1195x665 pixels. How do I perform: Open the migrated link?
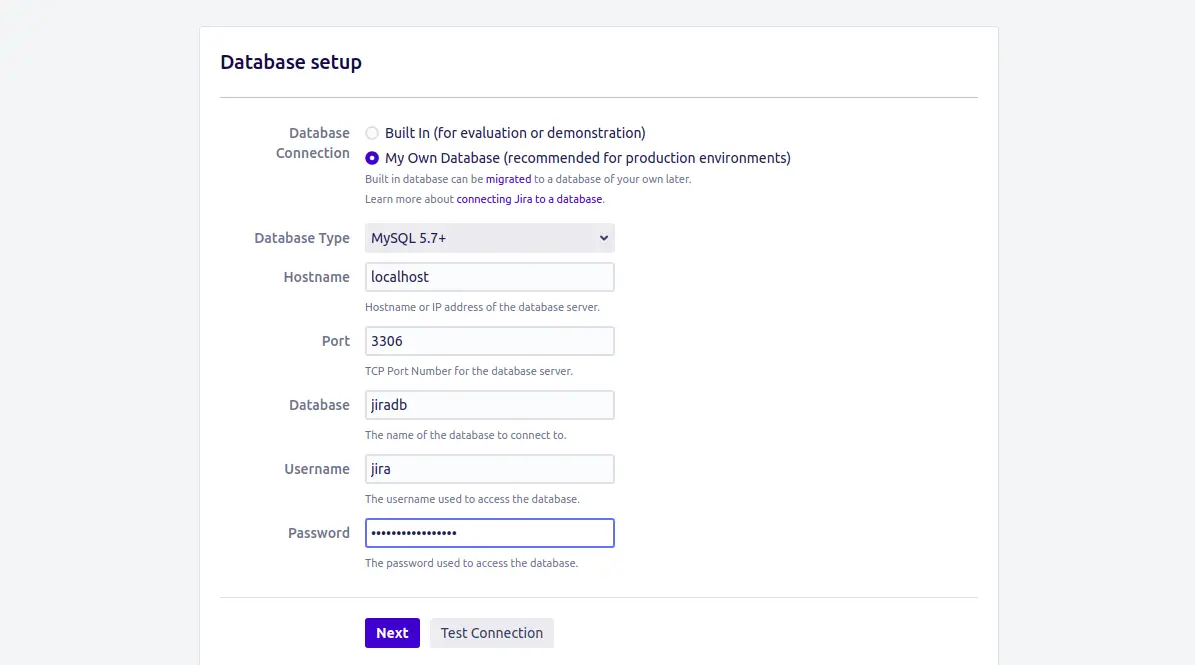[x=508, y=180]
